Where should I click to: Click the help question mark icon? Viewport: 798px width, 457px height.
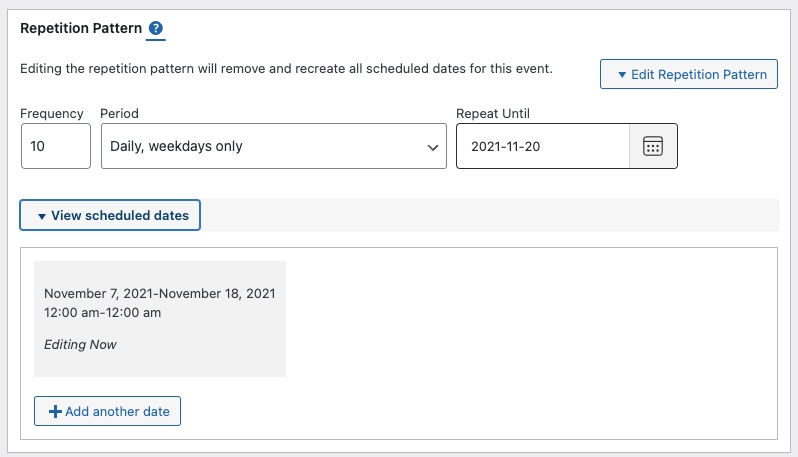point(156,29)
